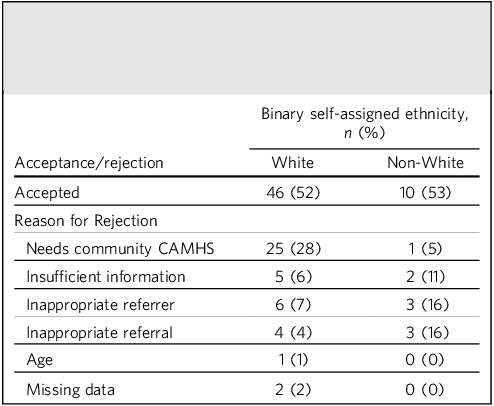Click the 'Accepted' row label
494x406 pixels.
[x=47, y=193]
